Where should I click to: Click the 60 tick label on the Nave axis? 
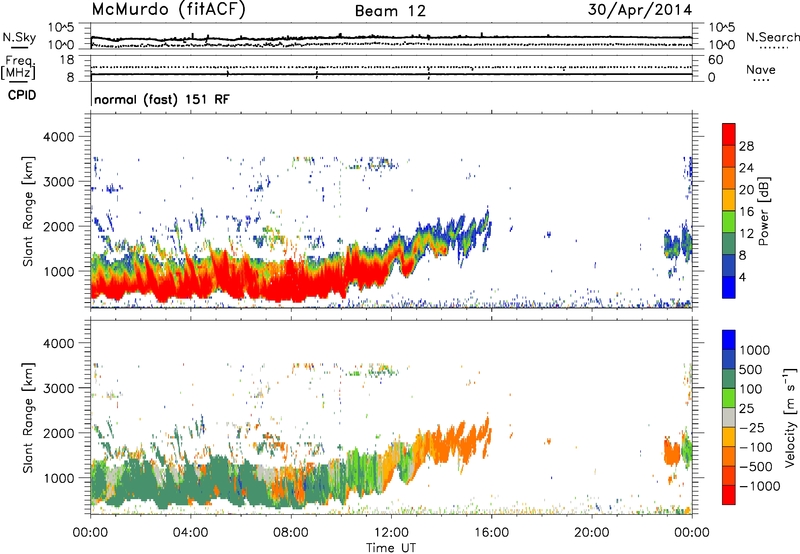click(x=715, y=60)
